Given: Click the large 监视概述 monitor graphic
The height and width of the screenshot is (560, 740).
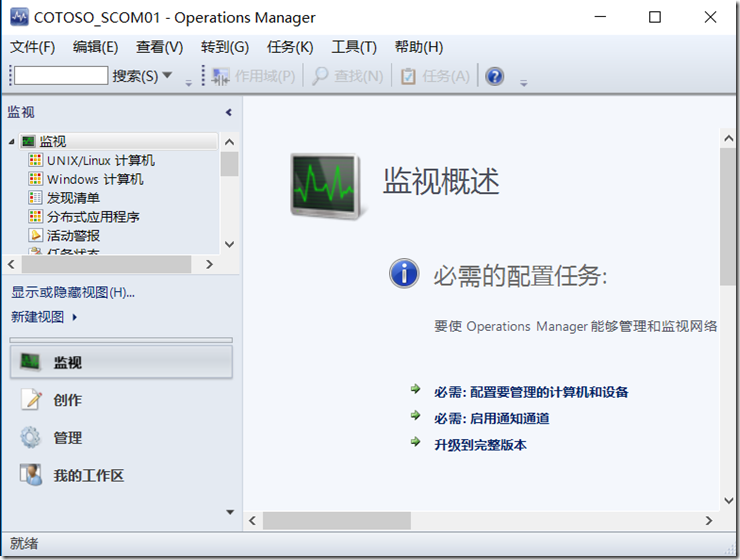Looking at the screenshot, I should [x=327, y=186].
